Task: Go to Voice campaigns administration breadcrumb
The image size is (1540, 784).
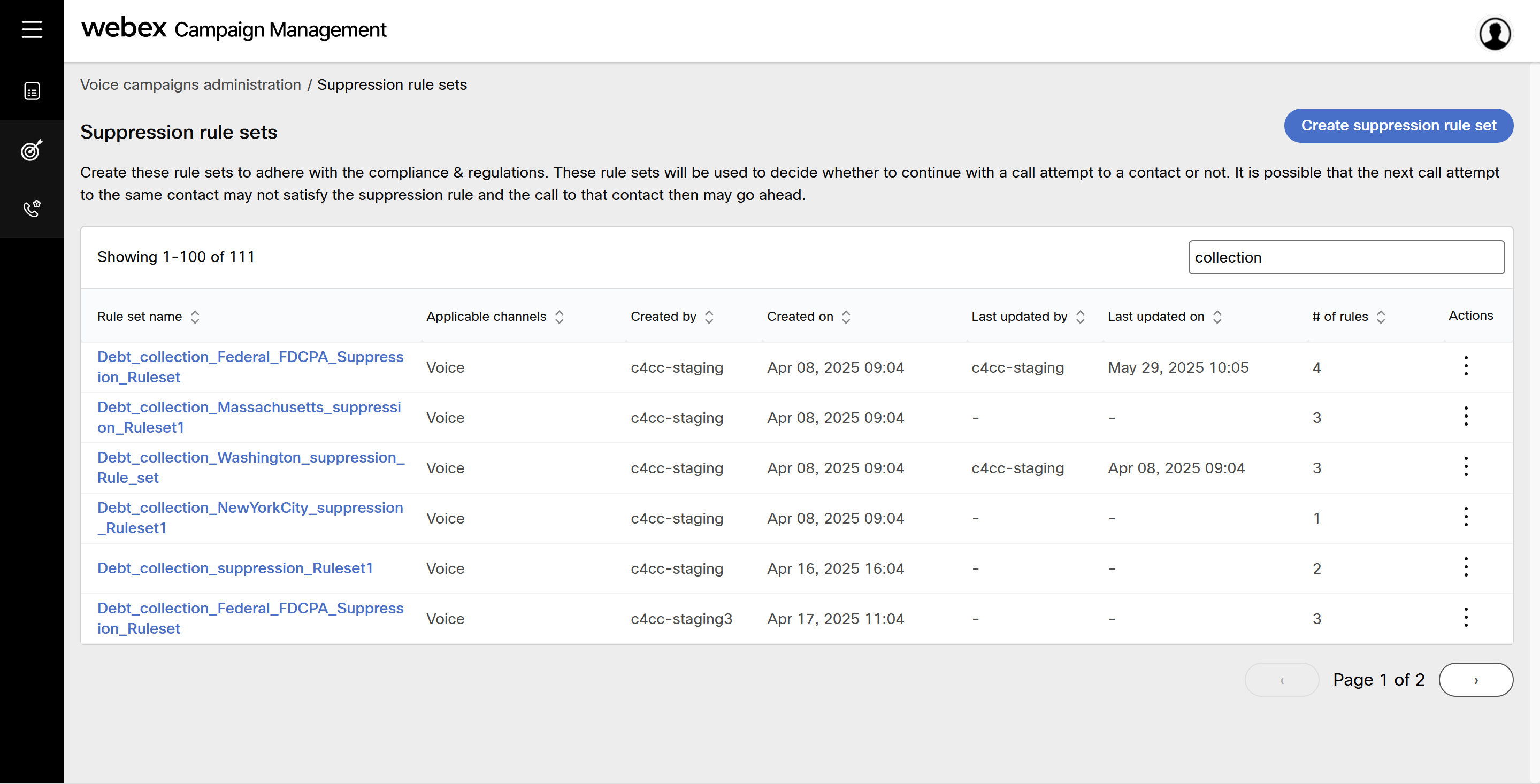Action: (x=190, y=85)
